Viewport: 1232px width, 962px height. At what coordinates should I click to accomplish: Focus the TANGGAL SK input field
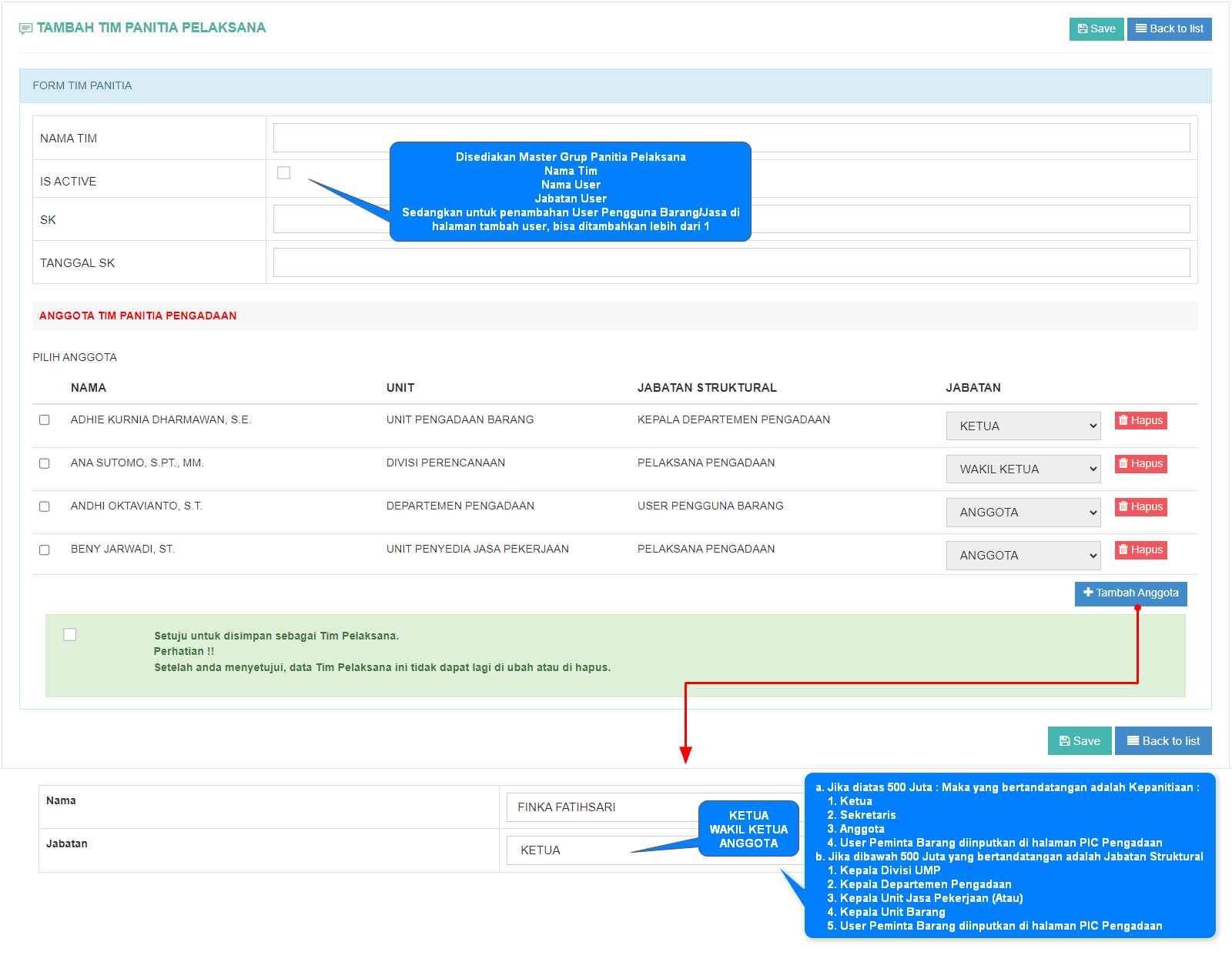[x=731, y=263]
